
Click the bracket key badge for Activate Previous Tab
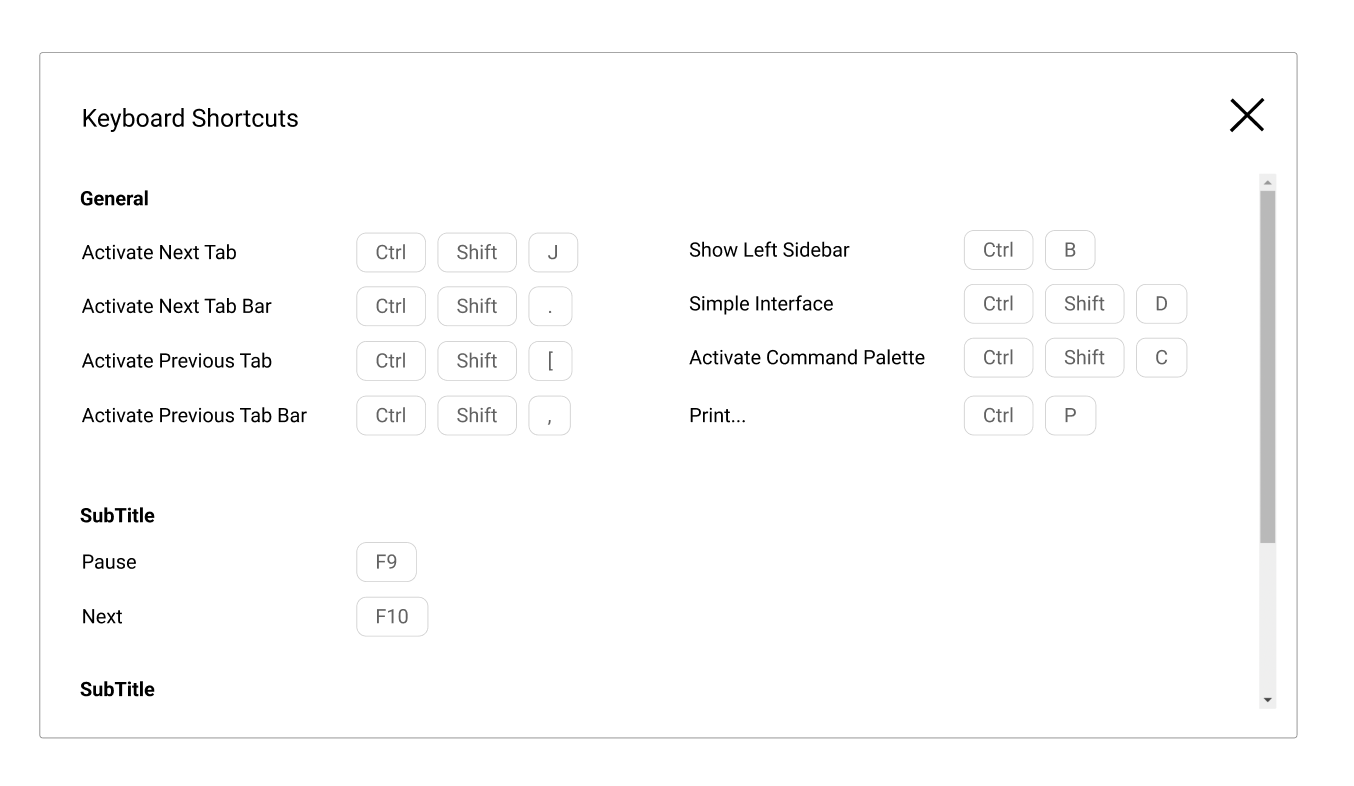pos(550,361)
